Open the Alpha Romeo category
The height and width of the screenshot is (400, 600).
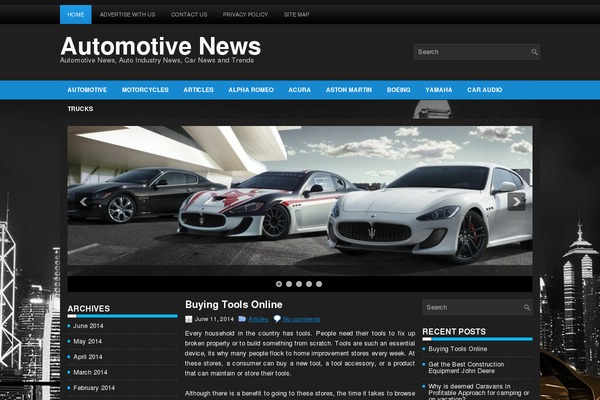(x=251, y=90)
